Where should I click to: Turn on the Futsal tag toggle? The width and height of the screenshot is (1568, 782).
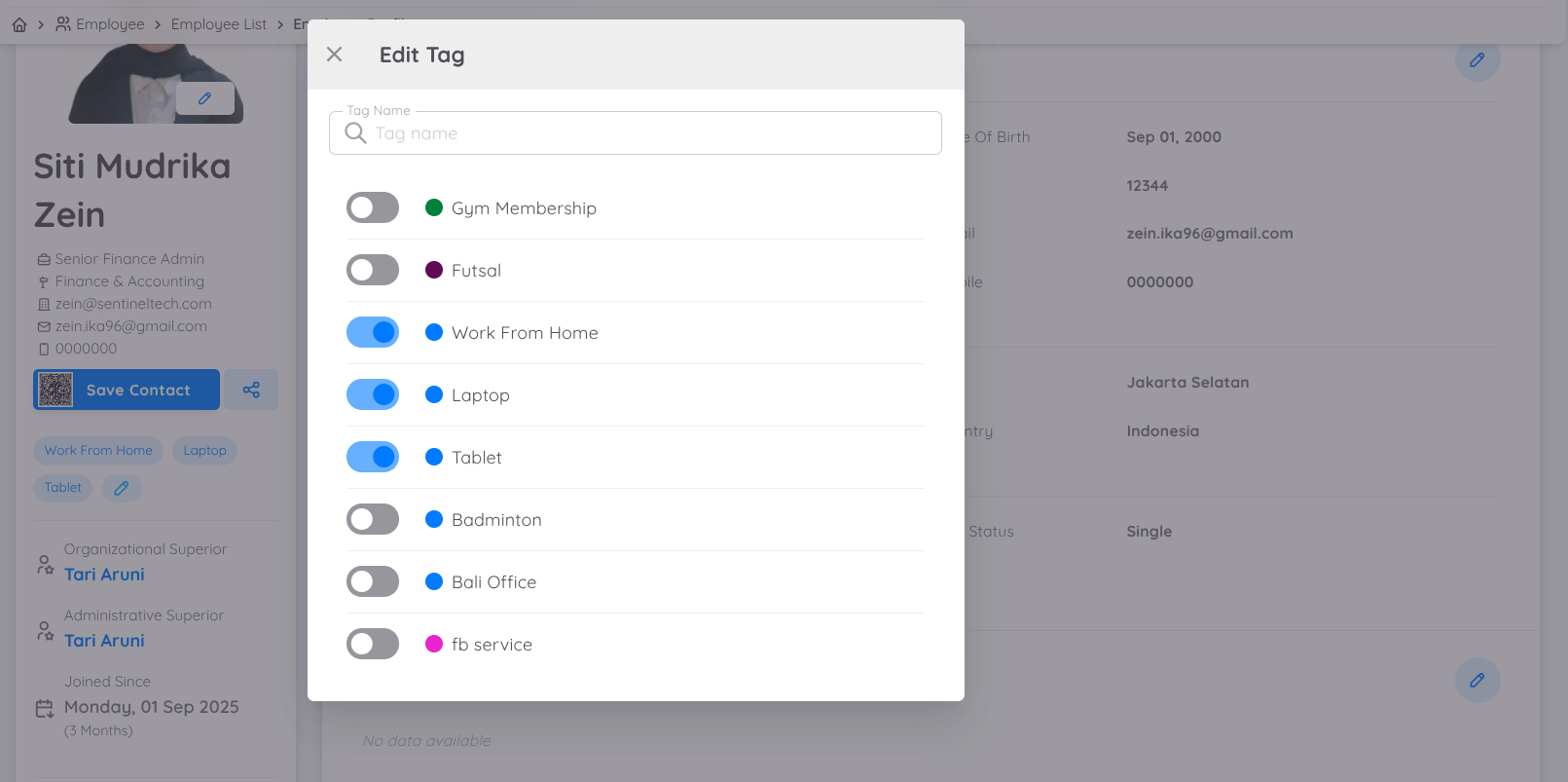[x=373, y=270]
